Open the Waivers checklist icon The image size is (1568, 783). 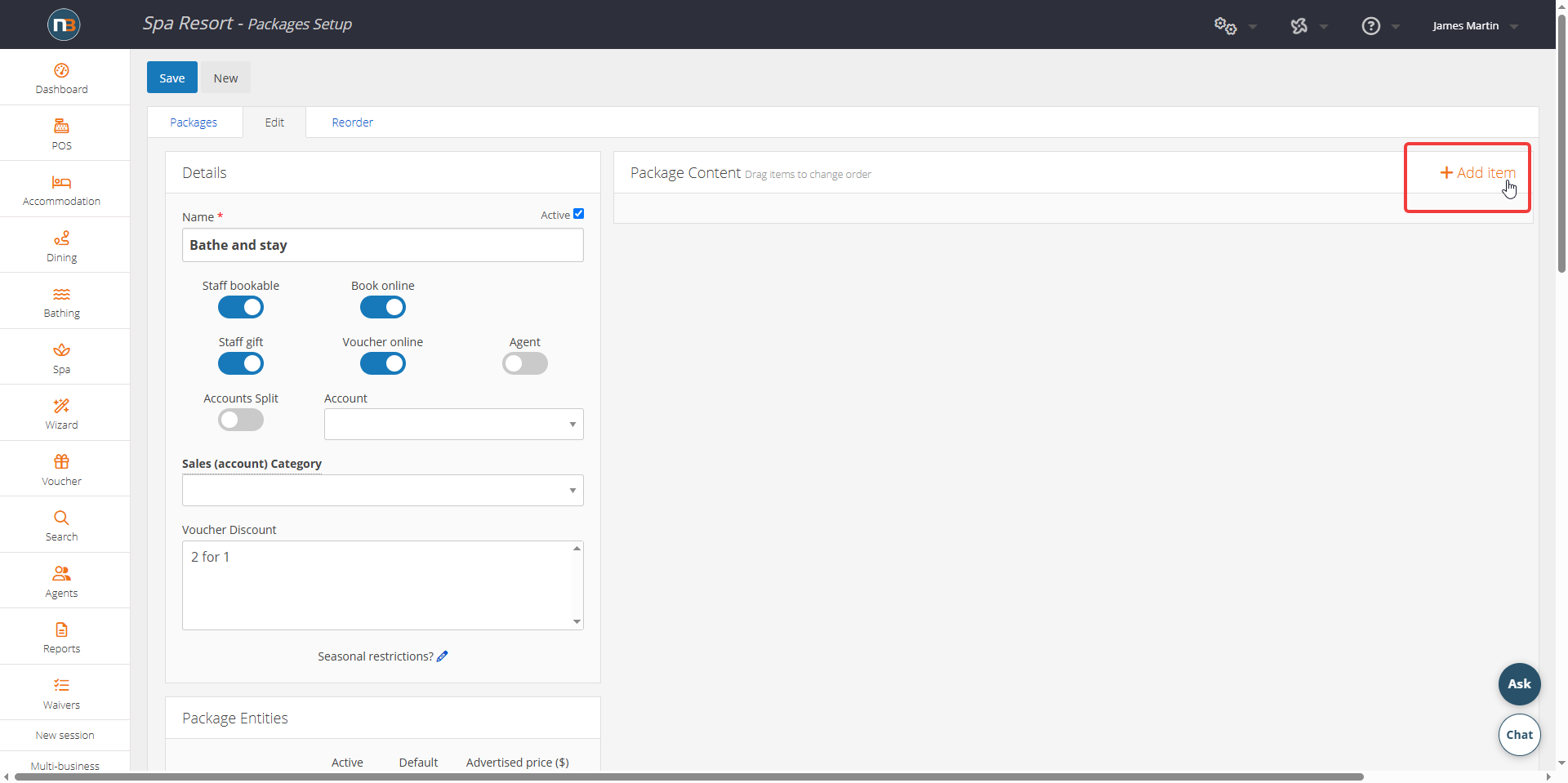click(x=61, y=685)
